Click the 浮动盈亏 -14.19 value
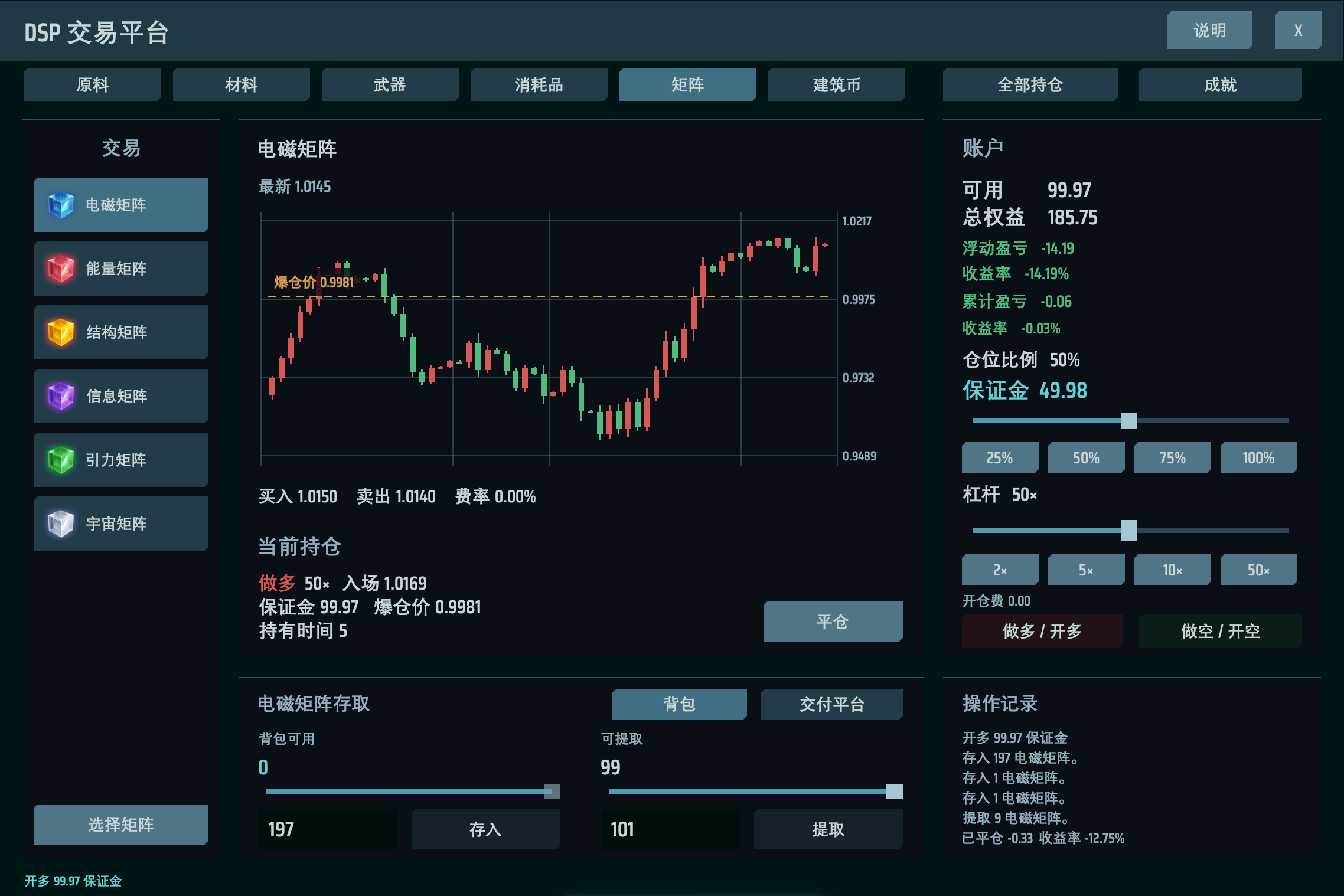1344x896 pixels. (1018, 248)
